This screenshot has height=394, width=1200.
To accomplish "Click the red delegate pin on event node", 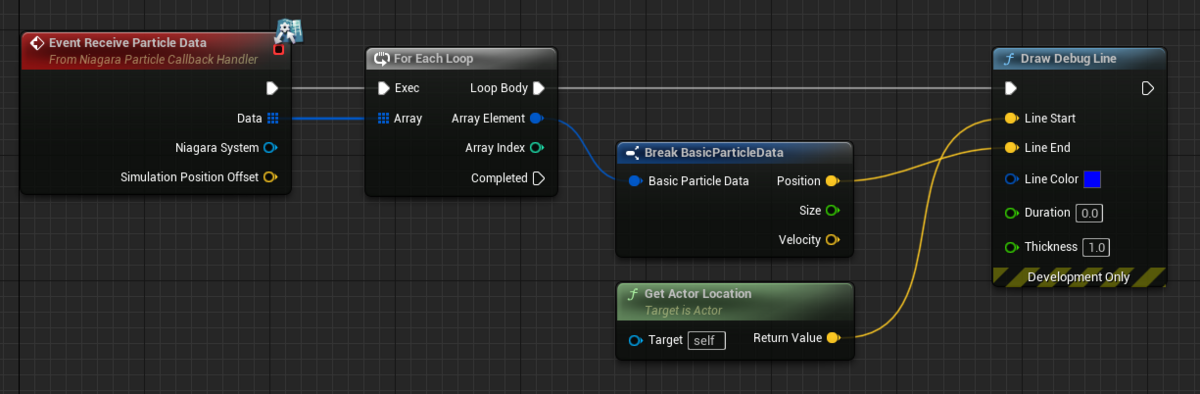I will tap(279, 50).
